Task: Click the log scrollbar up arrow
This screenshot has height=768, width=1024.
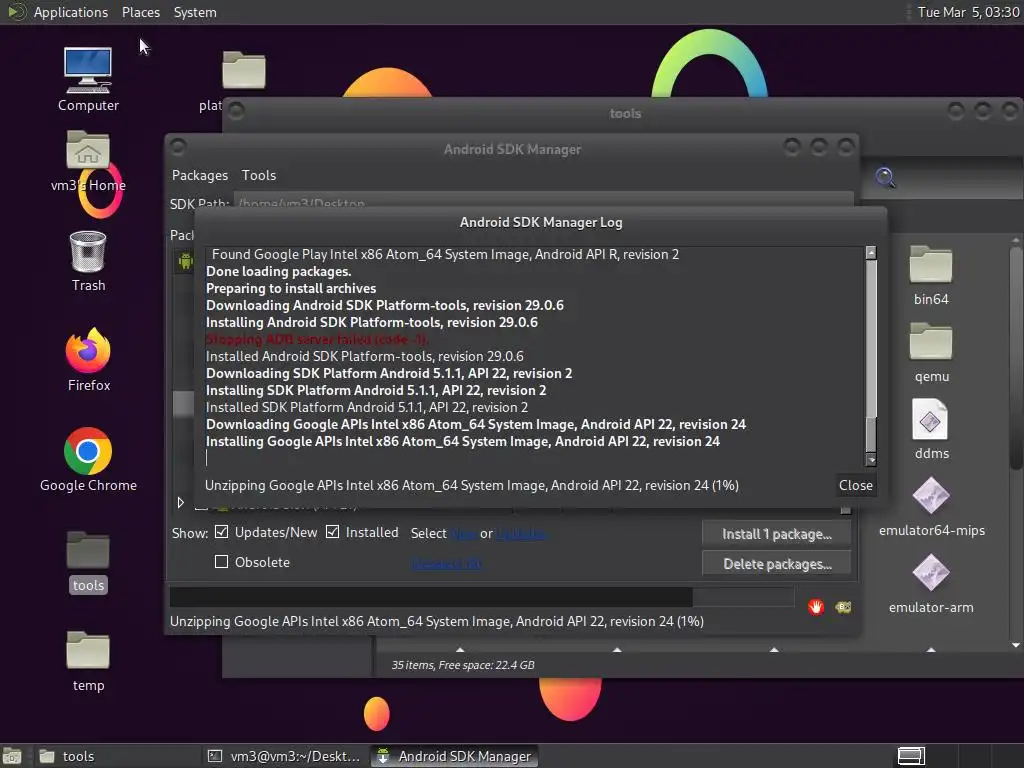Action: pyautogui.click(x=871, y=253)
